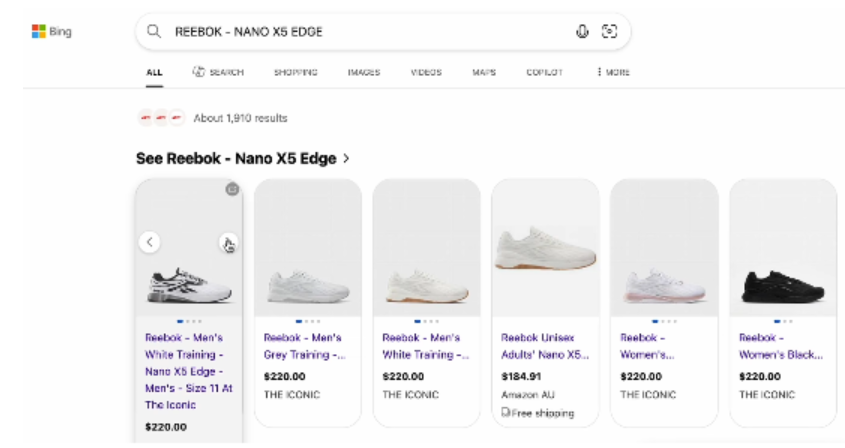This screenshot has height=448, width=845.
Task: Click the visual search icon on first product card
Action: [x=232, y=188]
